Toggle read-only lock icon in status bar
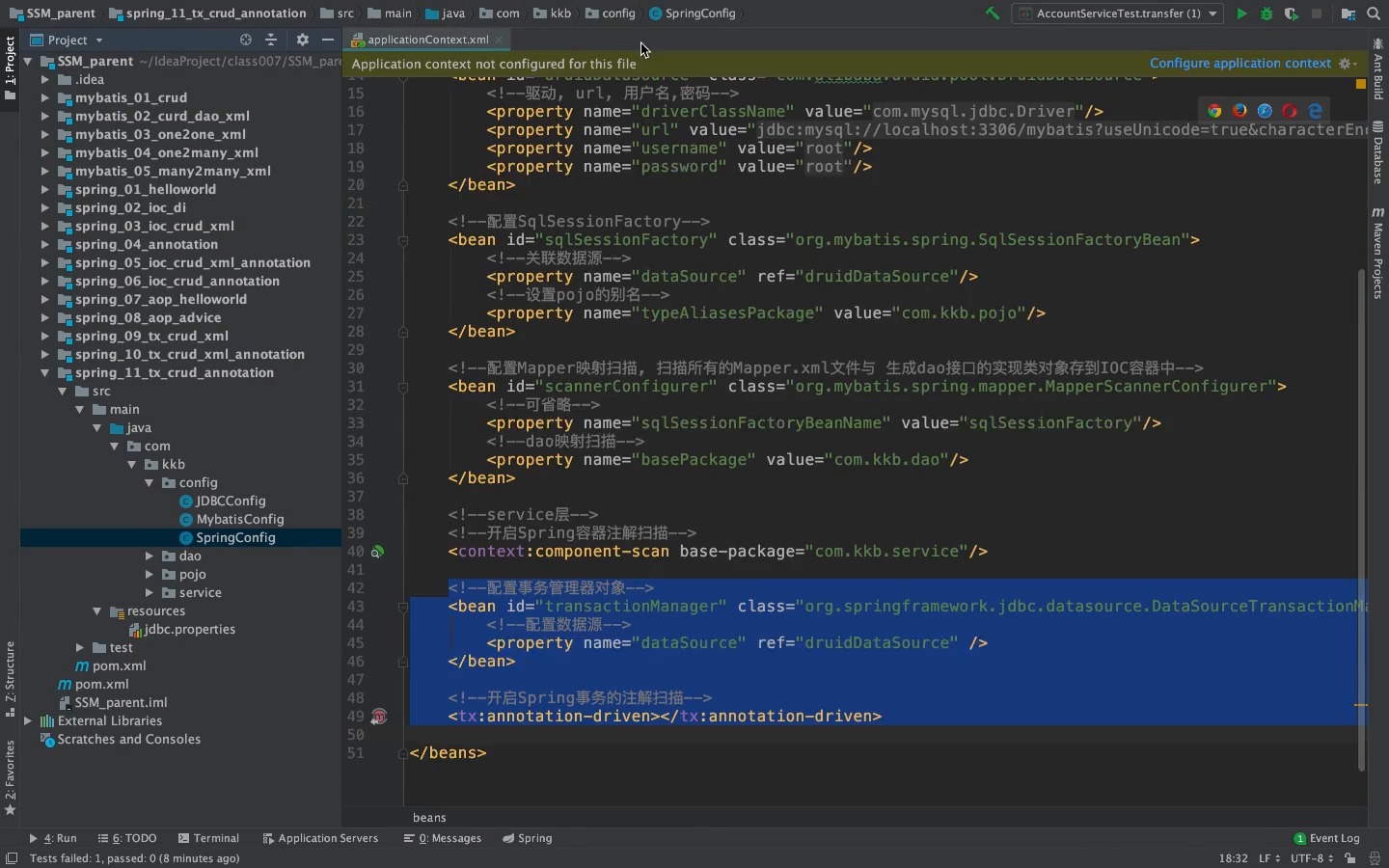Image resolution: width=1389 pixels, height=868 pixels. 1350,858
